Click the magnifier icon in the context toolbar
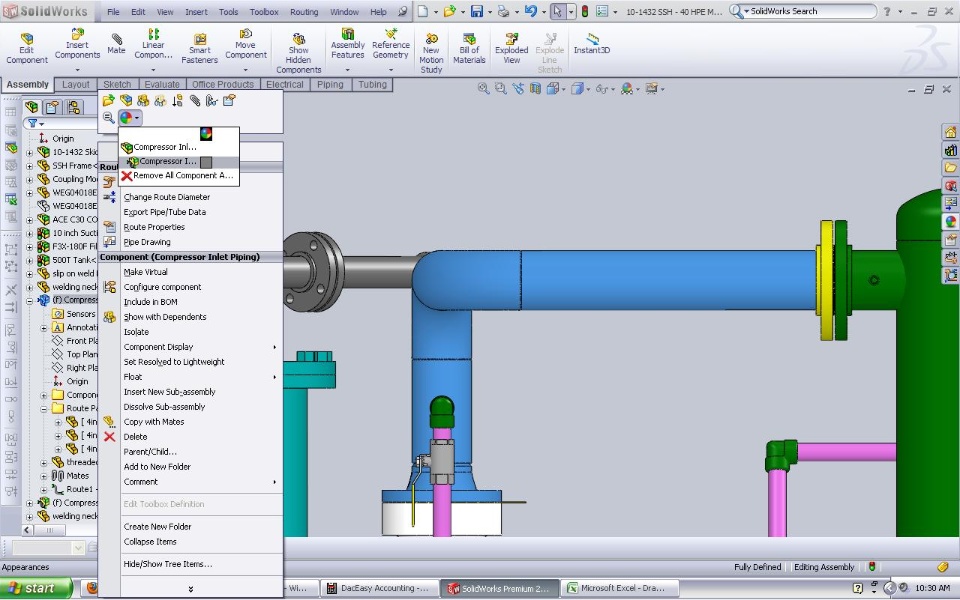This screenshot has height=600, width=960. (x=108, y=117)
